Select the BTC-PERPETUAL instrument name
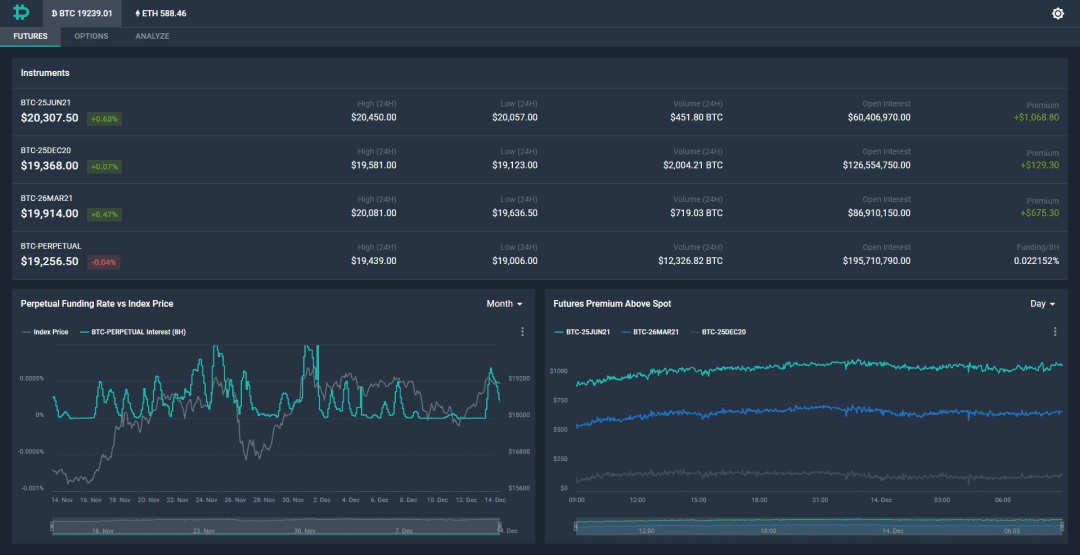The image size is (1080, 555). (x=51, y=246)
